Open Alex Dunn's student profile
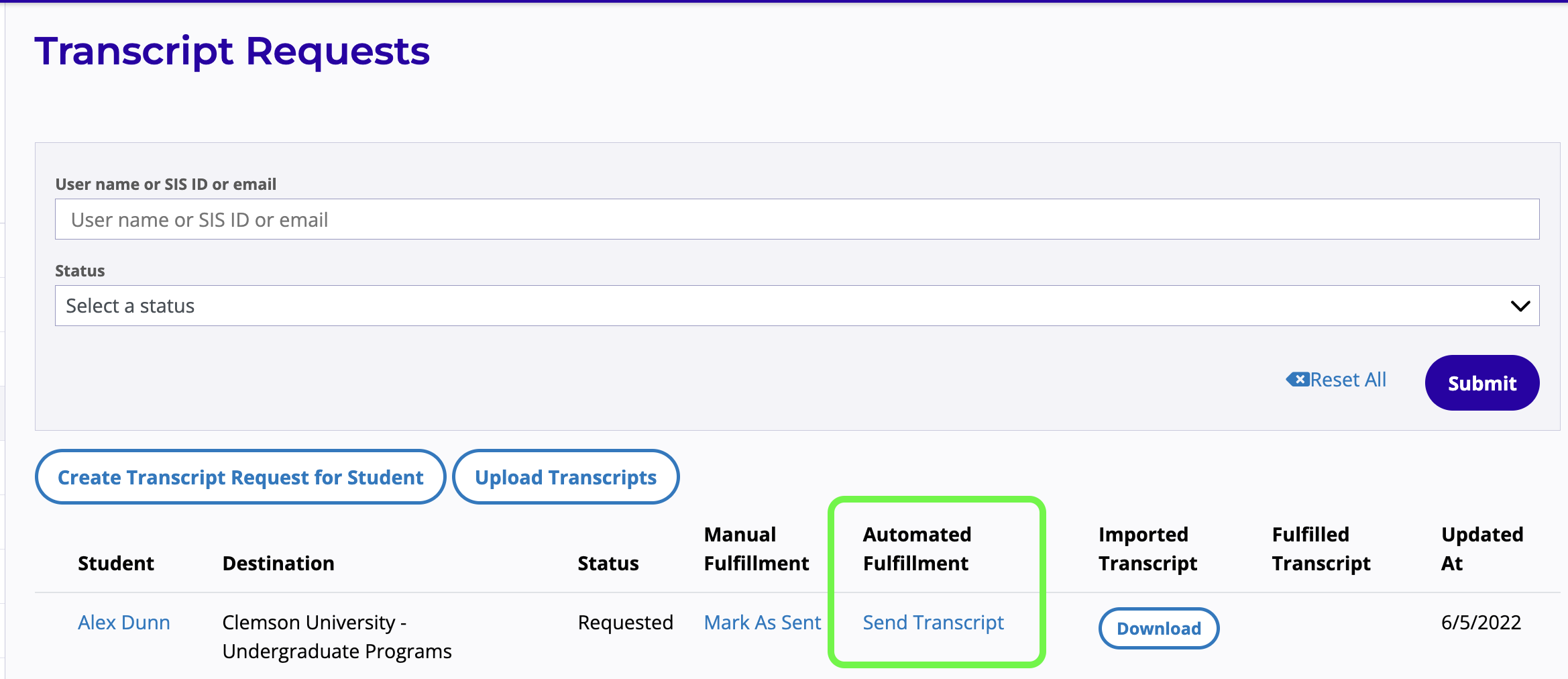 (123, 622)
